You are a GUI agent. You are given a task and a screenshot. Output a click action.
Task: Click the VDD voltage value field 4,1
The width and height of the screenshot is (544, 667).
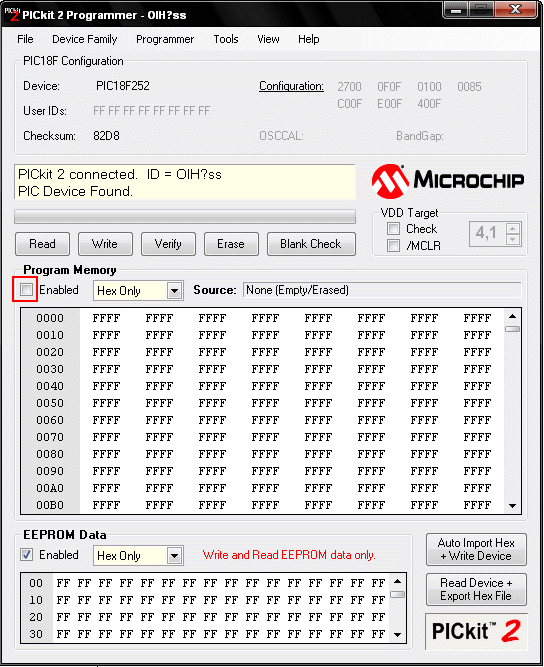tap(487, 234)
